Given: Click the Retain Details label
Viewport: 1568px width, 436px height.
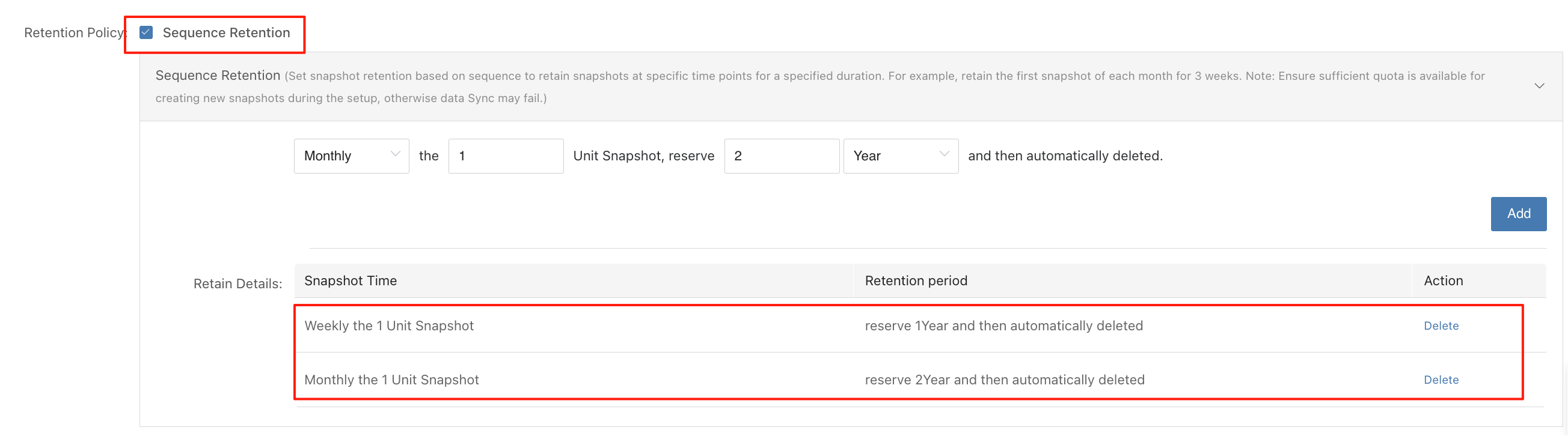Looking at the screenshot, I should tap(237, 284).
